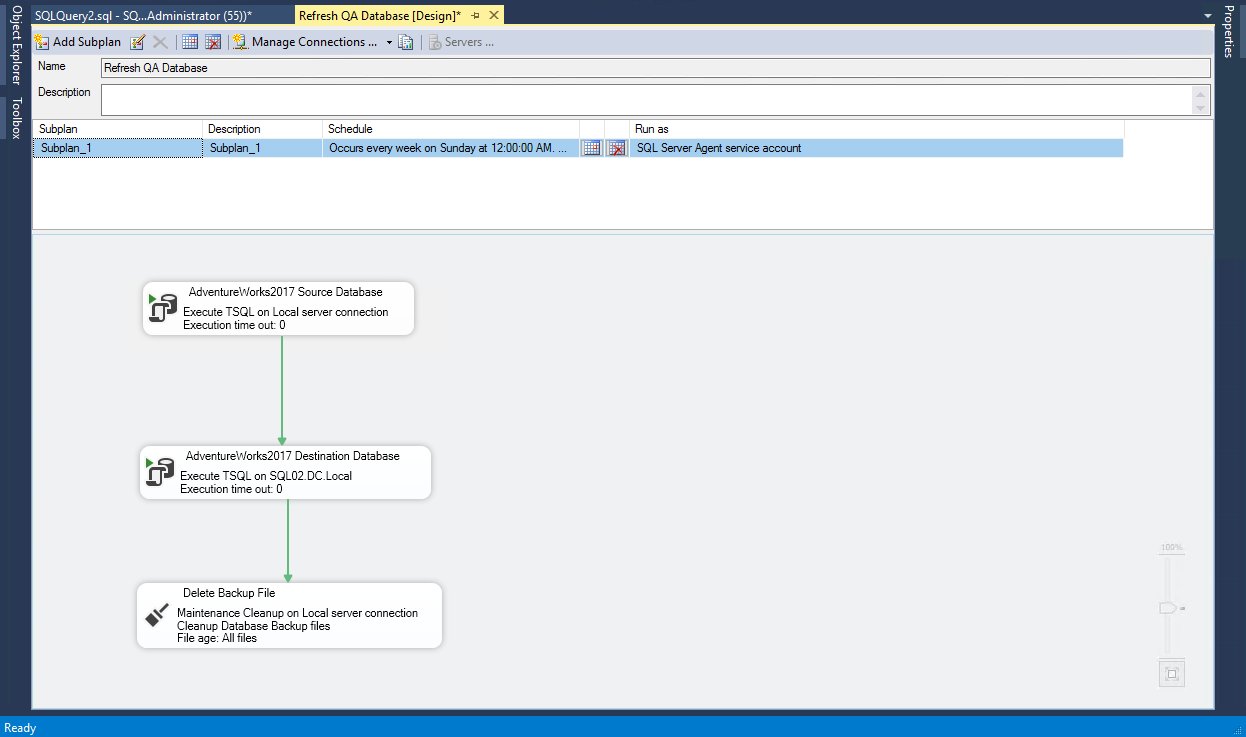
Task: Click the Servers toolbar button
Action: click(462, 42)
